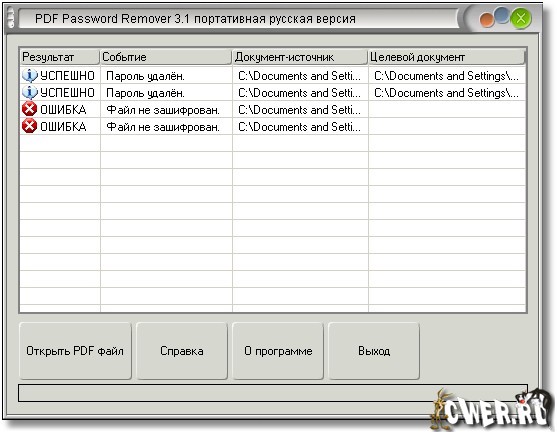Click first row's source document path
The image size is (557, 434).
[299, 76]
